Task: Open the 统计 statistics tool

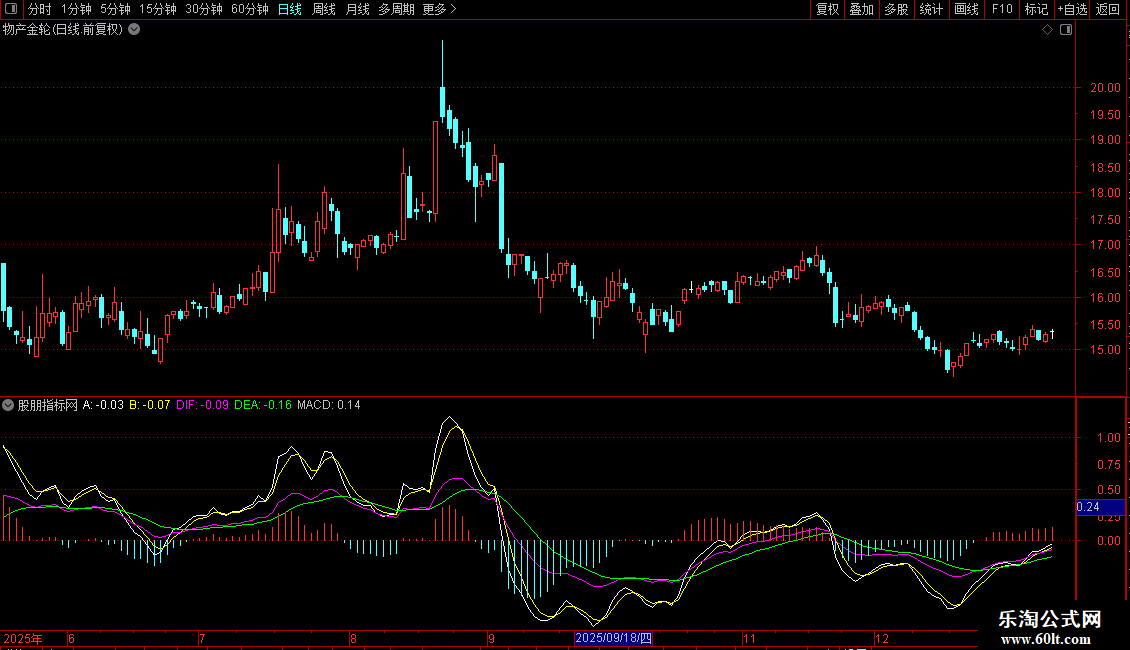Action: pos(931,10)
